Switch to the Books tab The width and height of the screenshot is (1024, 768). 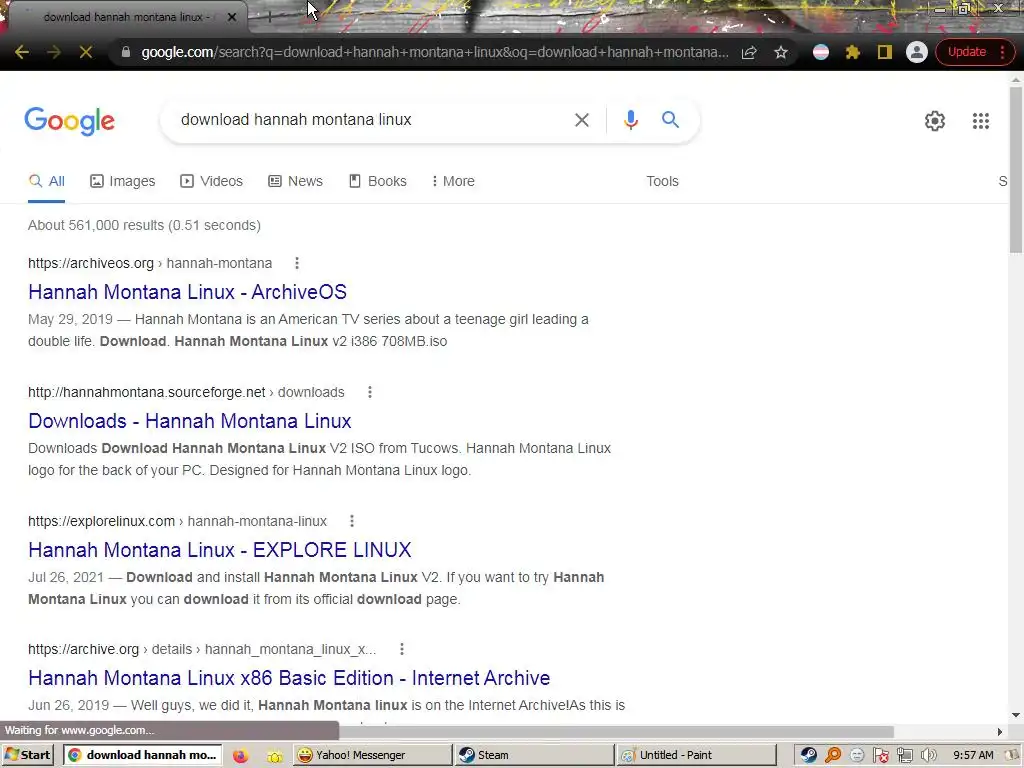pyautogui.click(x=378, y=181)
